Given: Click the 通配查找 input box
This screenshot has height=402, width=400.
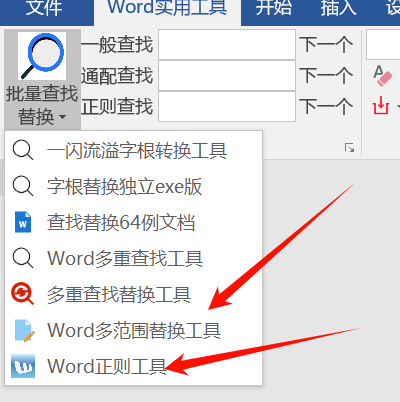Looking at the screenshot, I should point(227,76).
